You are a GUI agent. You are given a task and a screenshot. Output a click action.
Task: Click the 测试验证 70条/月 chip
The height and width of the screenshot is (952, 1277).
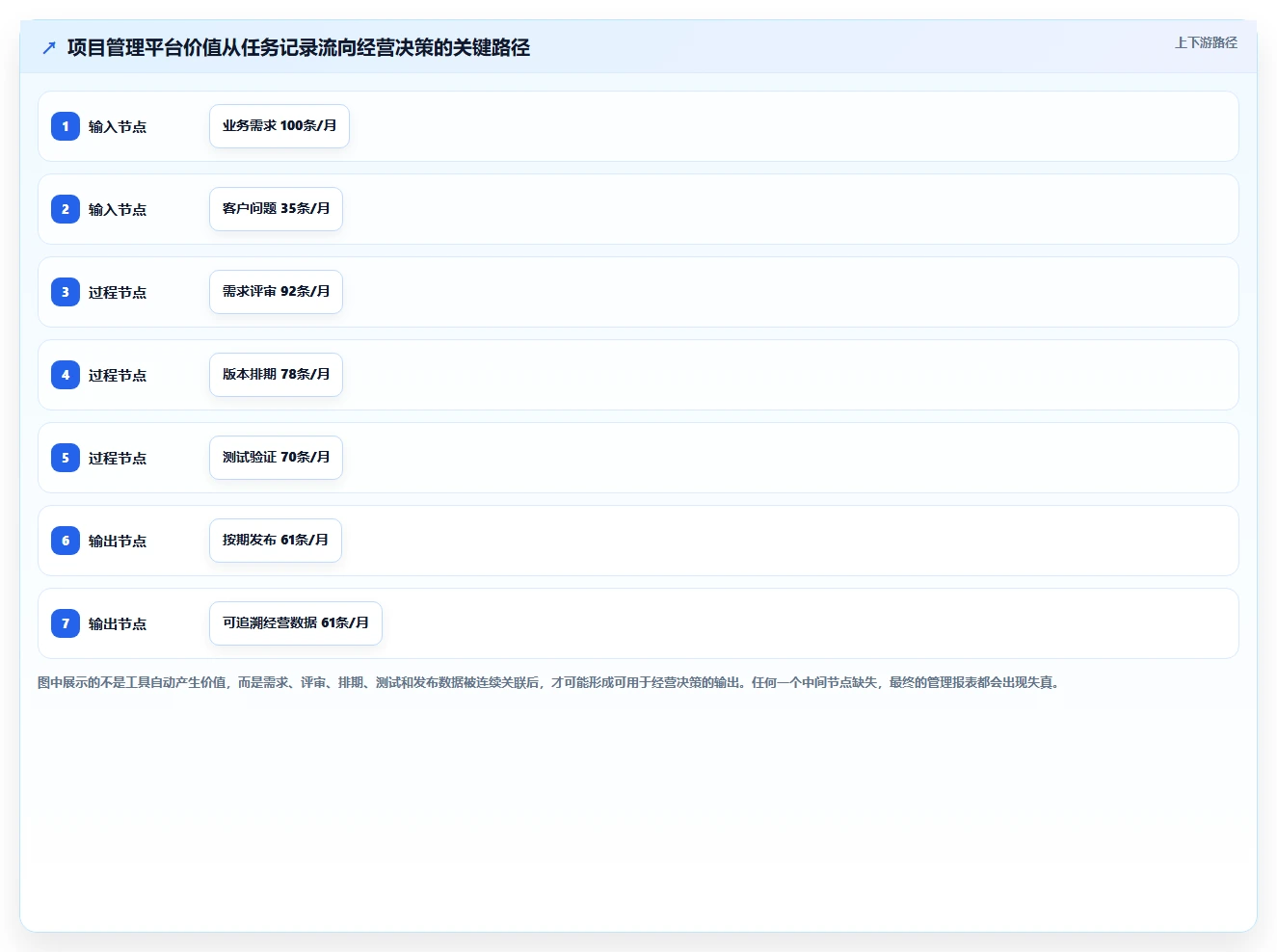click(x=276, y=458)
